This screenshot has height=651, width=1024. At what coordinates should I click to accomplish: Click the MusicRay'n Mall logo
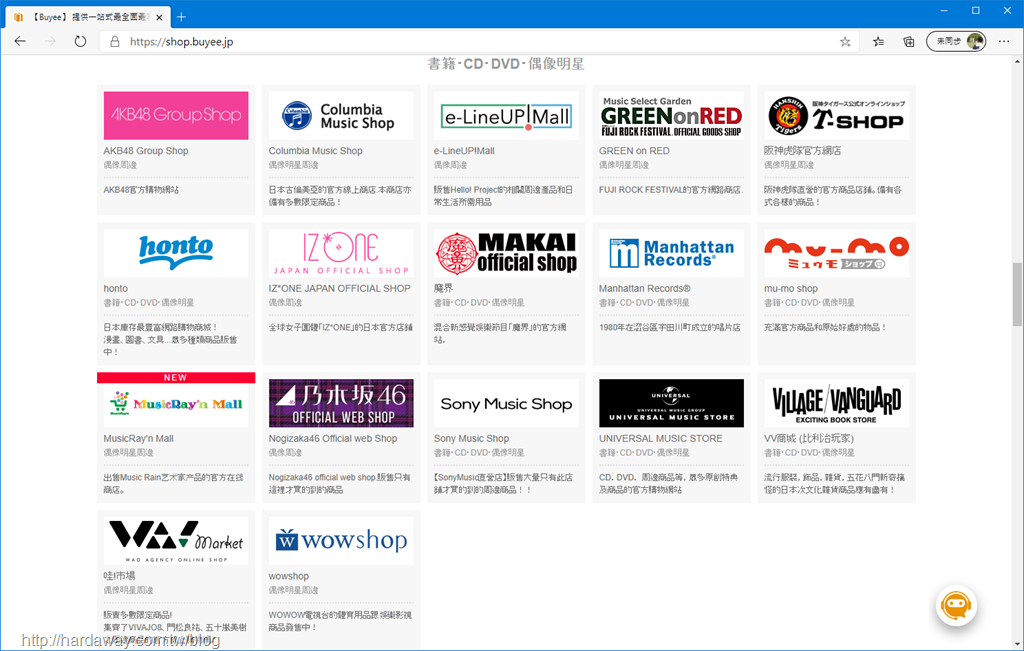click(x=176, y=405)
